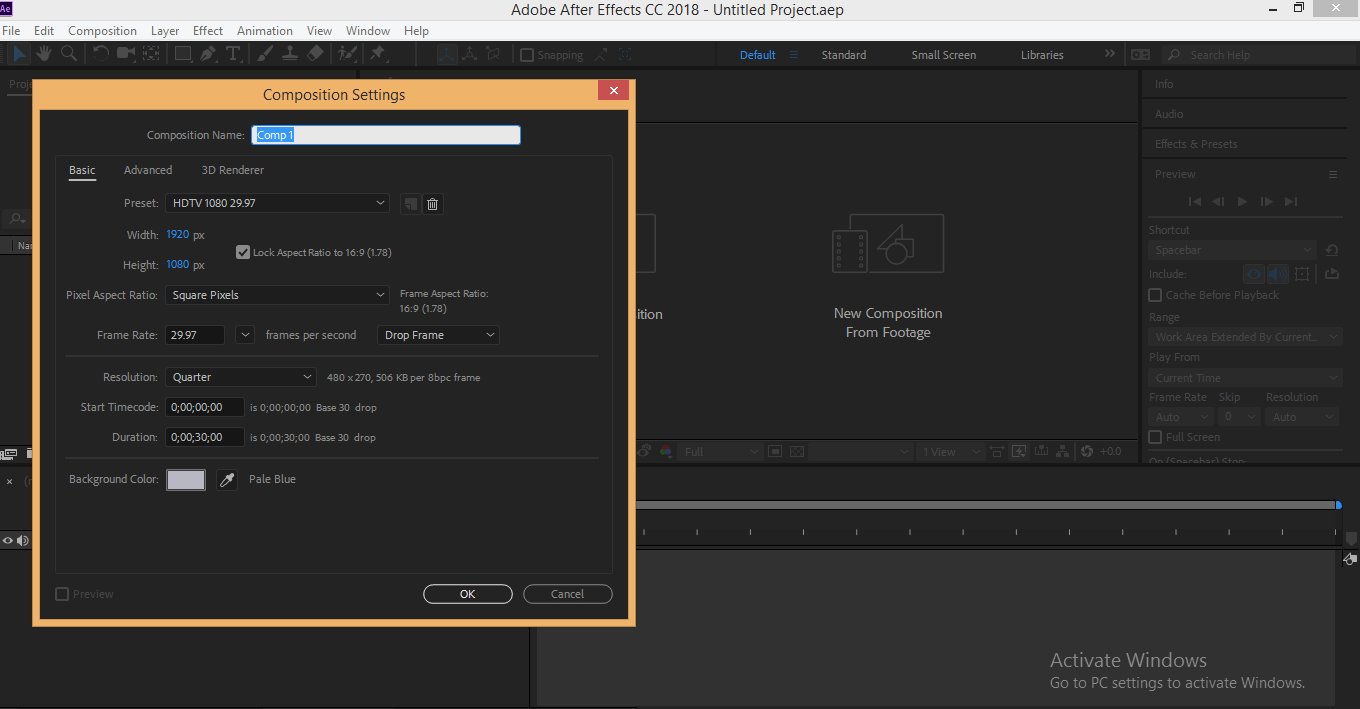Select the Clone Stamp tool
The image size is (1360, 709).
pyautogui.click(x=290, y=54)
